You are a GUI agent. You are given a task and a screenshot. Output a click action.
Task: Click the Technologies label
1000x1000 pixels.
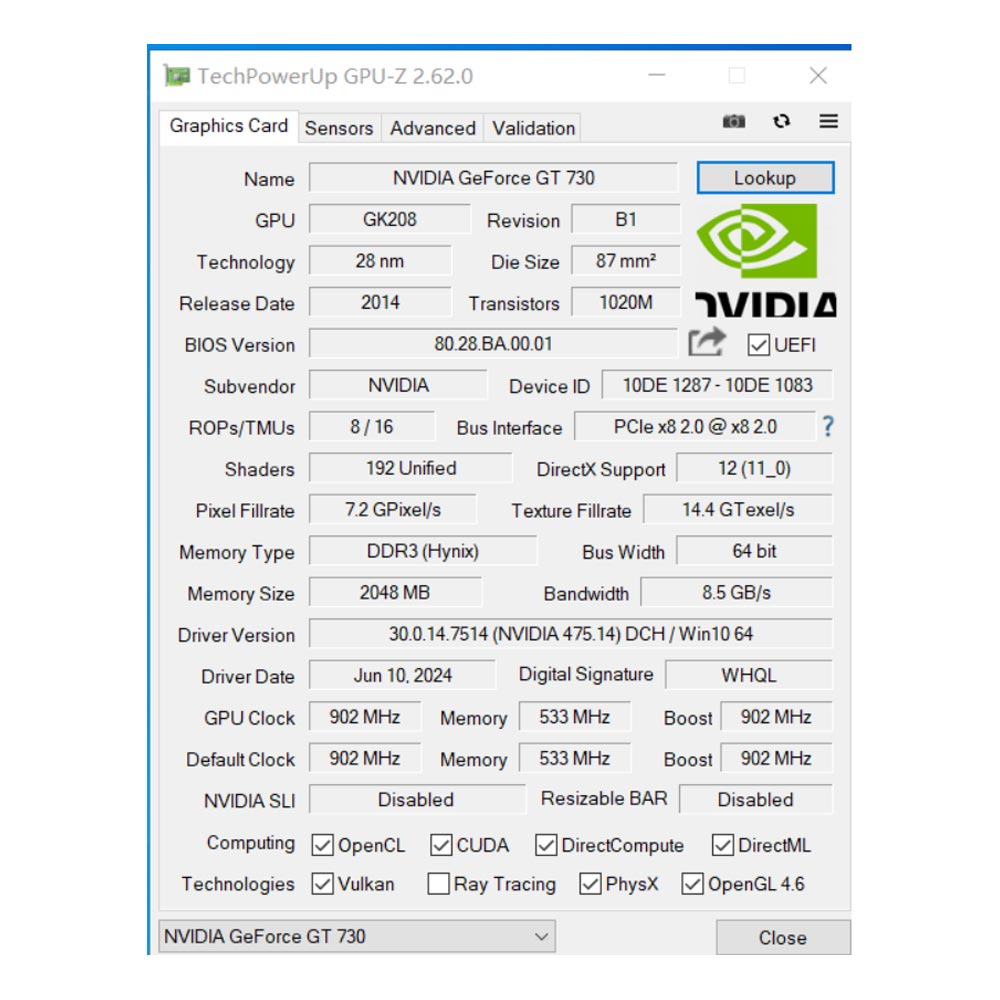[238, 884]
